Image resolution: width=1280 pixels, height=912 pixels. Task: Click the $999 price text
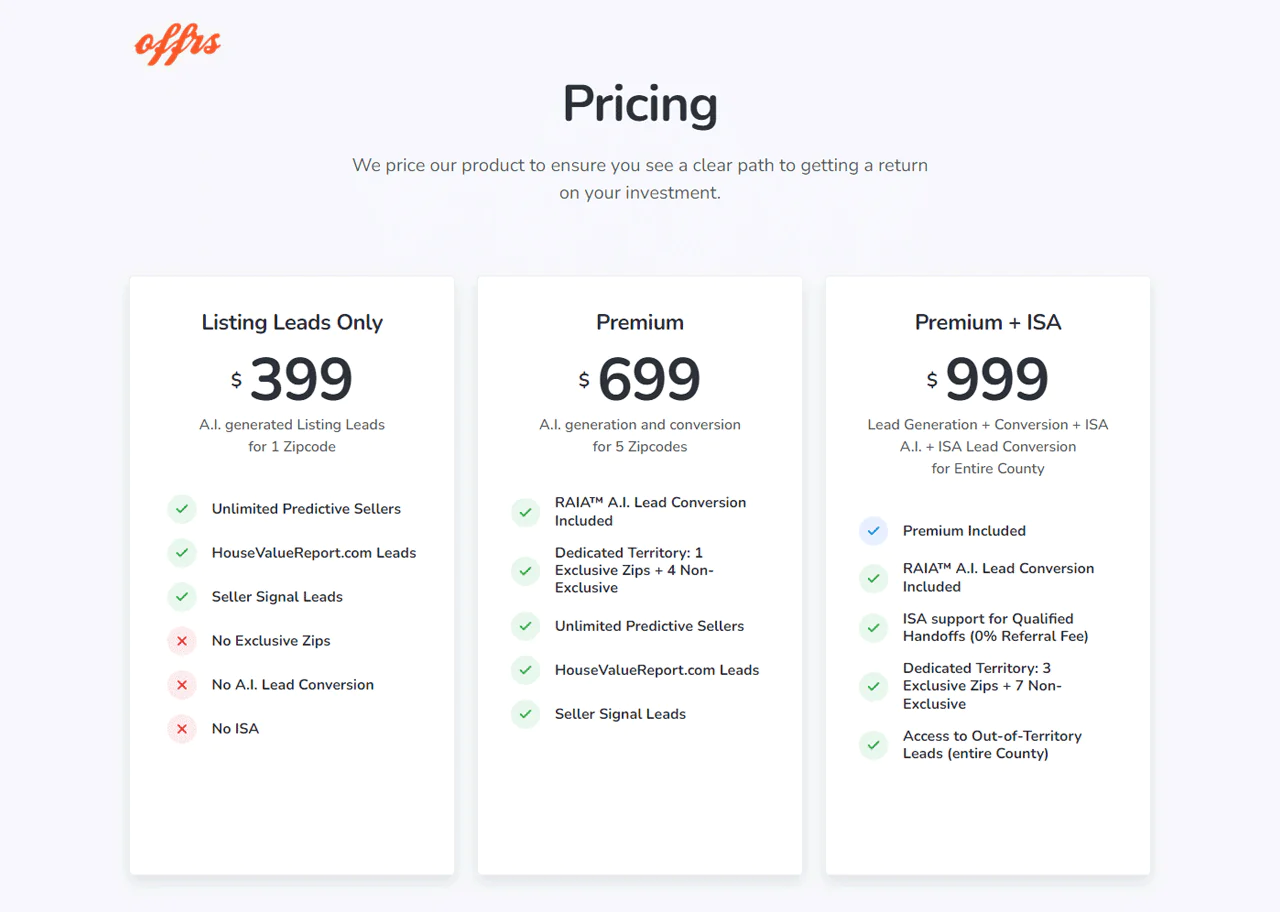[988, 379]
